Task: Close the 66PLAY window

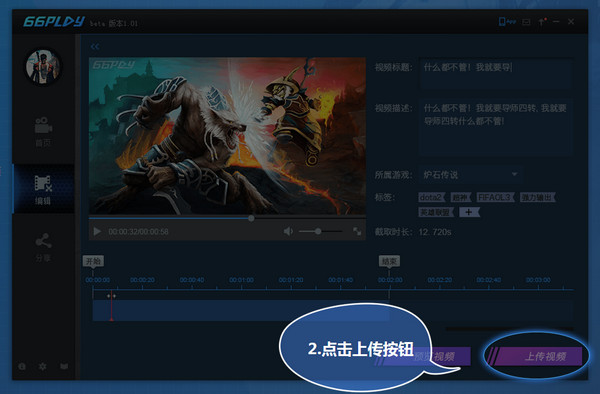Action: click(571, 22)
